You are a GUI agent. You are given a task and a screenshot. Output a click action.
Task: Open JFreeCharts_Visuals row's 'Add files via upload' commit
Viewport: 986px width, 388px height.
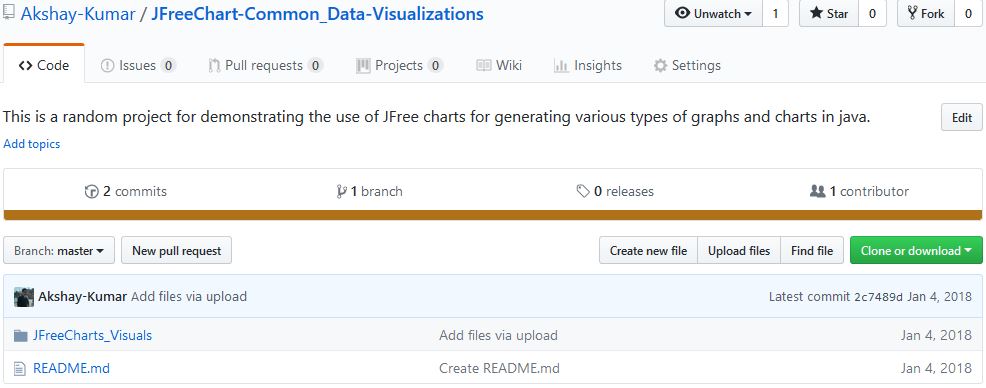(498, 335)
